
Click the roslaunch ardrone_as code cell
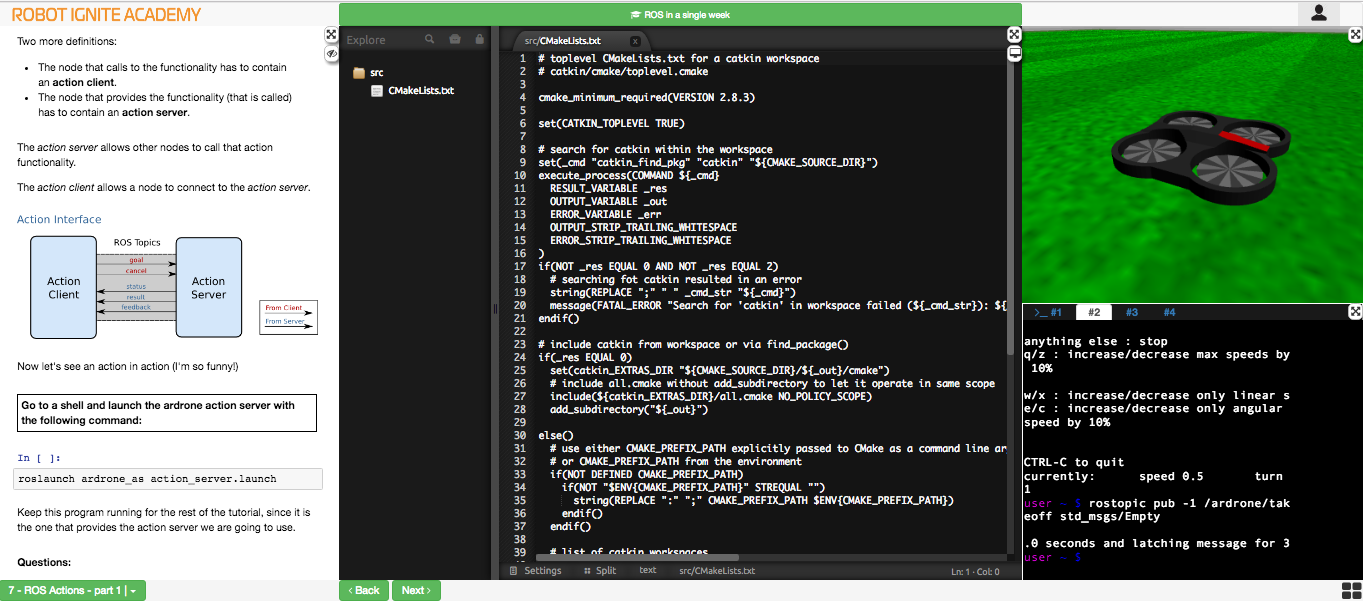[169, 479]
